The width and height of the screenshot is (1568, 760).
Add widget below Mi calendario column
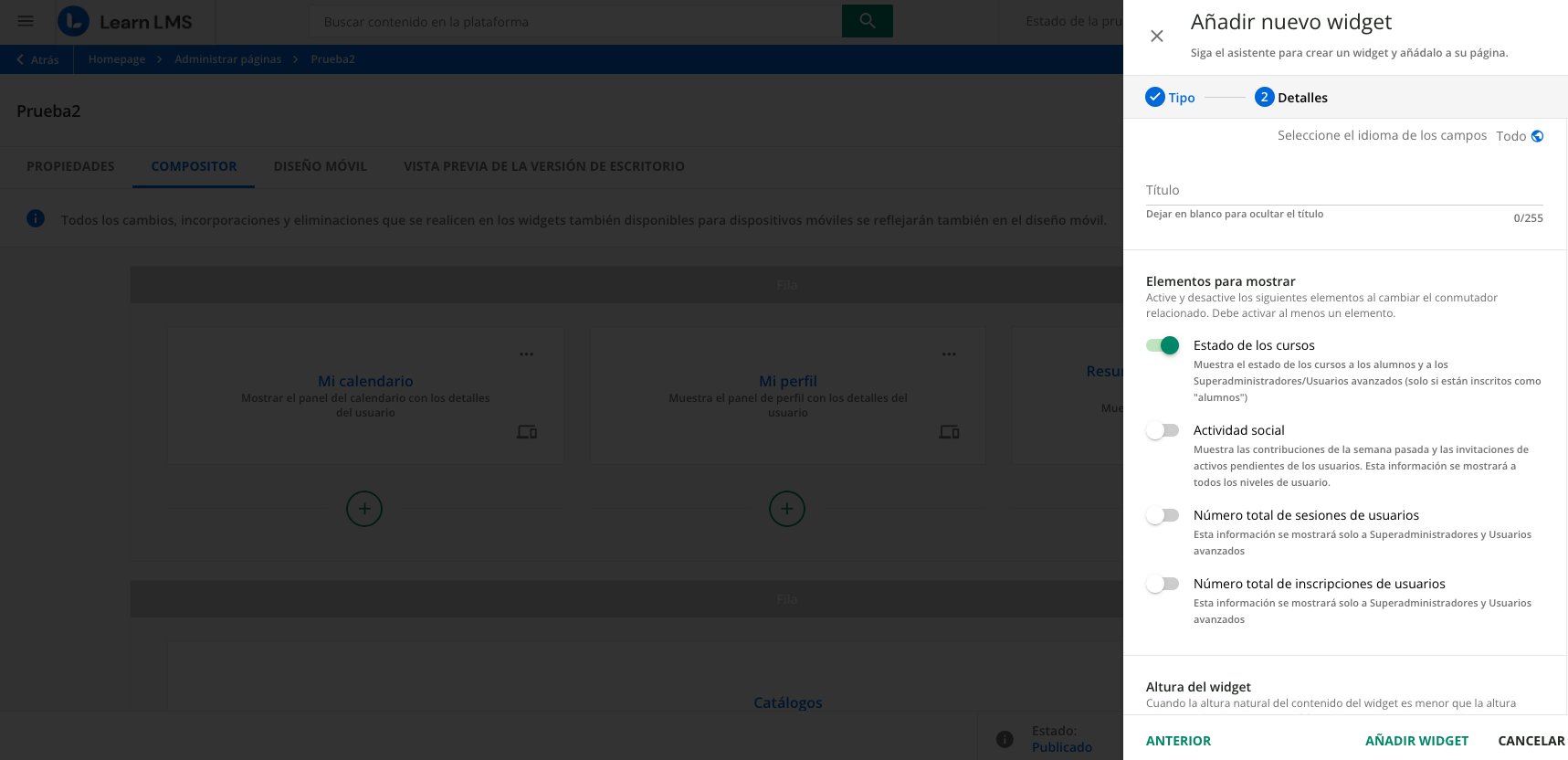click(x=364, y=509)
